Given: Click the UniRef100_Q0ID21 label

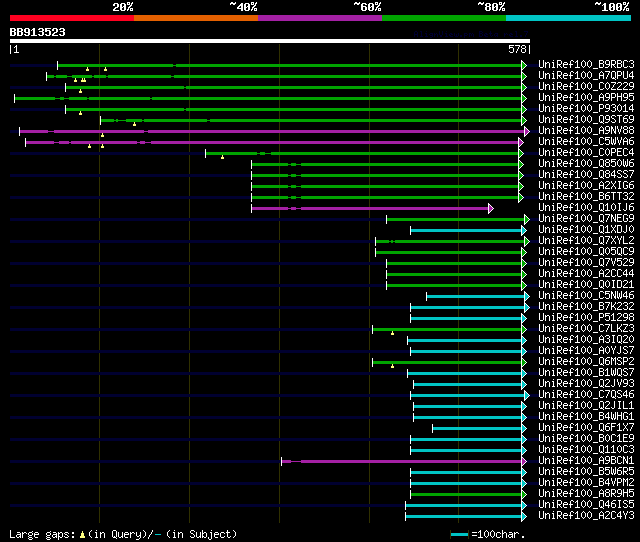Looking at the screenshot, I should click(x=586, y=285).
